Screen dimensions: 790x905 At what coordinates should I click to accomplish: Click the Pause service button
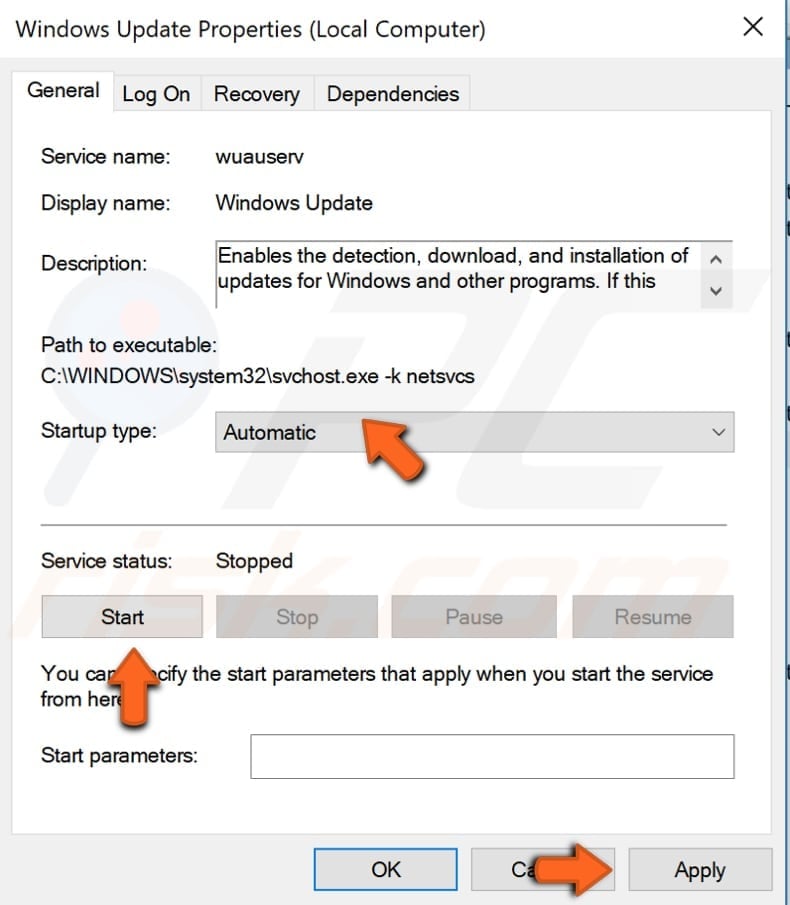click(x=473, y=617)
